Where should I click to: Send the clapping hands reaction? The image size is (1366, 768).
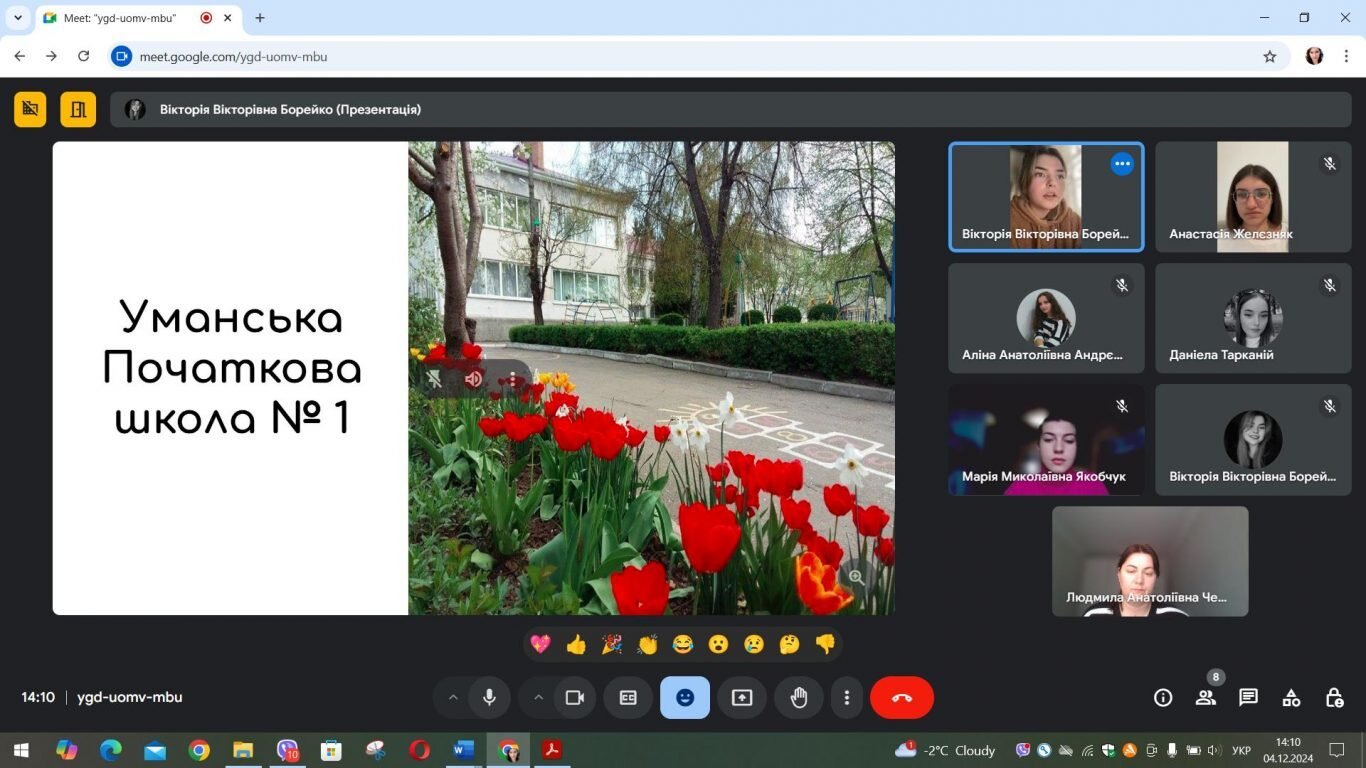pos(647,645)
